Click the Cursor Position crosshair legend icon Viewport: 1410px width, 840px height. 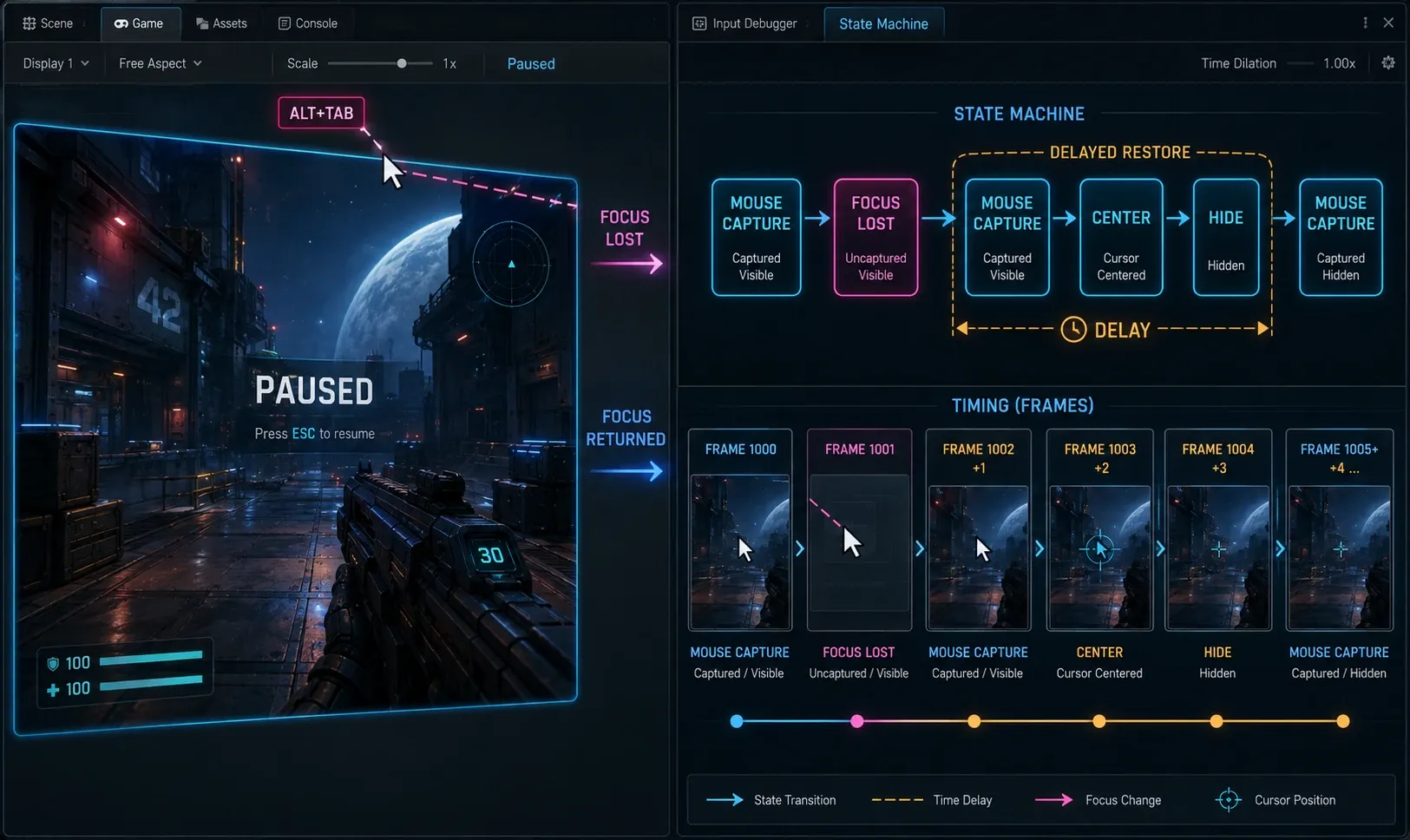point(1228,800)
